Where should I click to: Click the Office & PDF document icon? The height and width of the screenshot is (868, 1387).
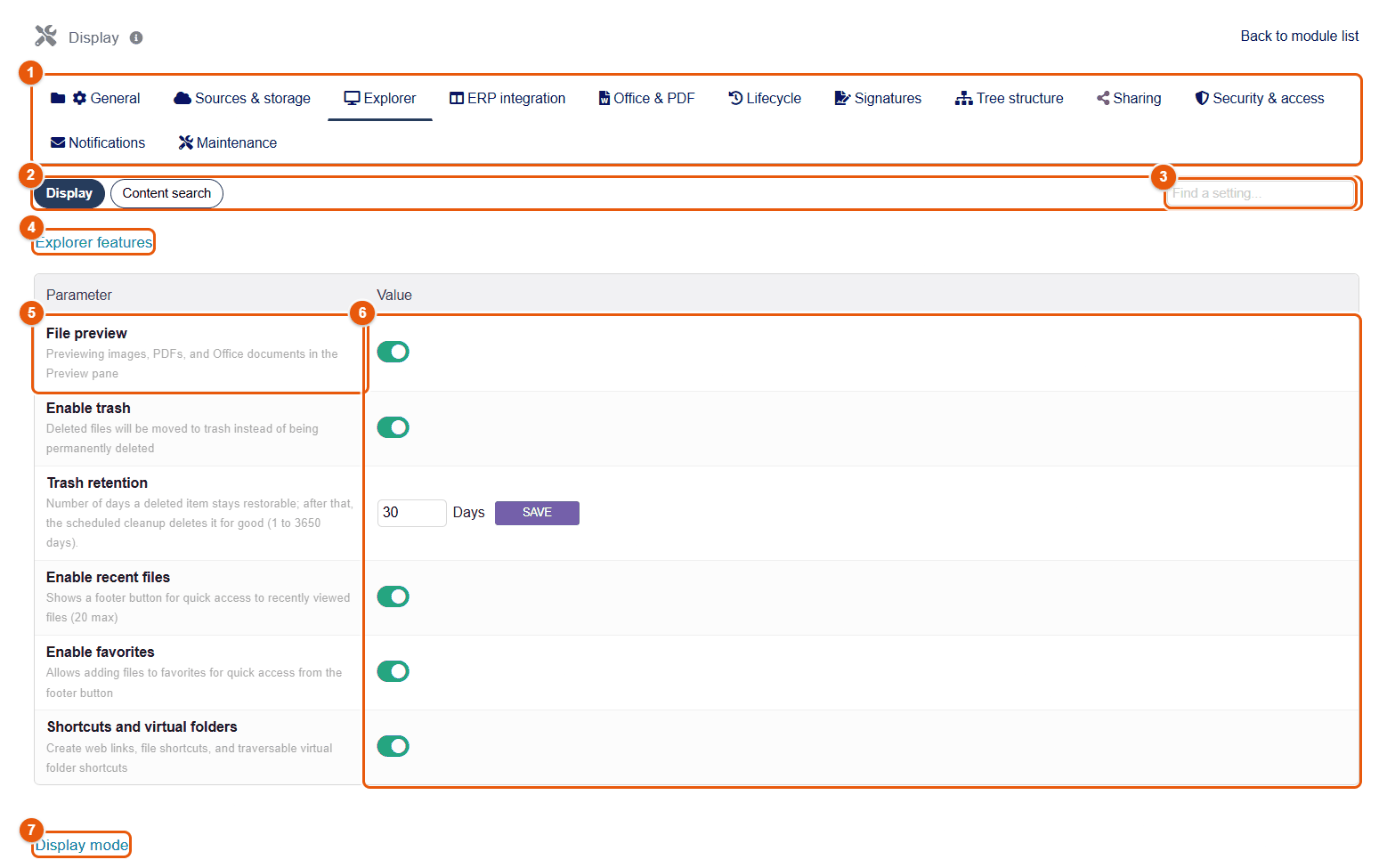click(604, 98)
